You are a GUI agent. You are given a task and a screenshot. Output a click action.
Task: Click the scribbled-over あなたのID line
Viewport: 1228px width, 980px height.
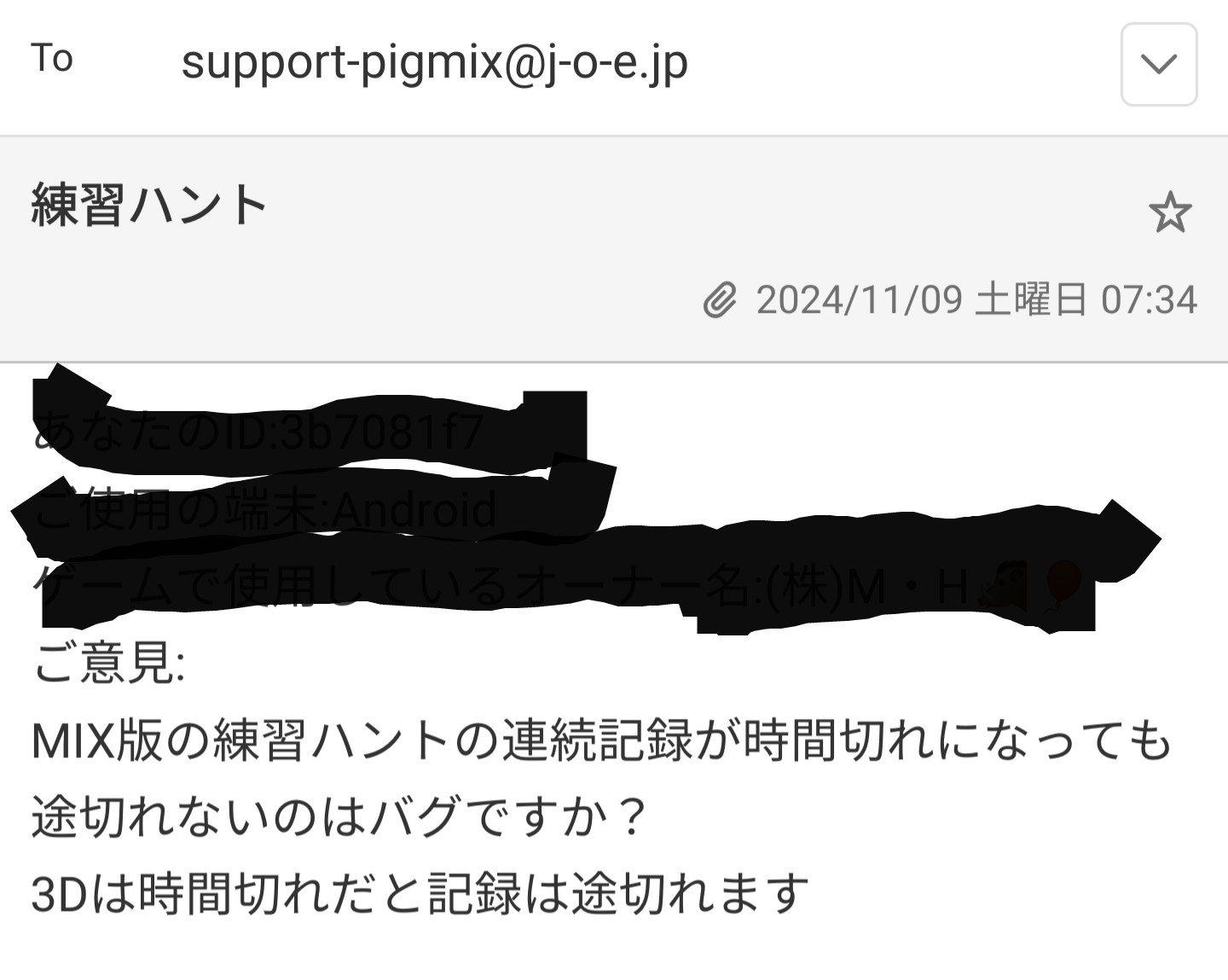click(258, 432)
